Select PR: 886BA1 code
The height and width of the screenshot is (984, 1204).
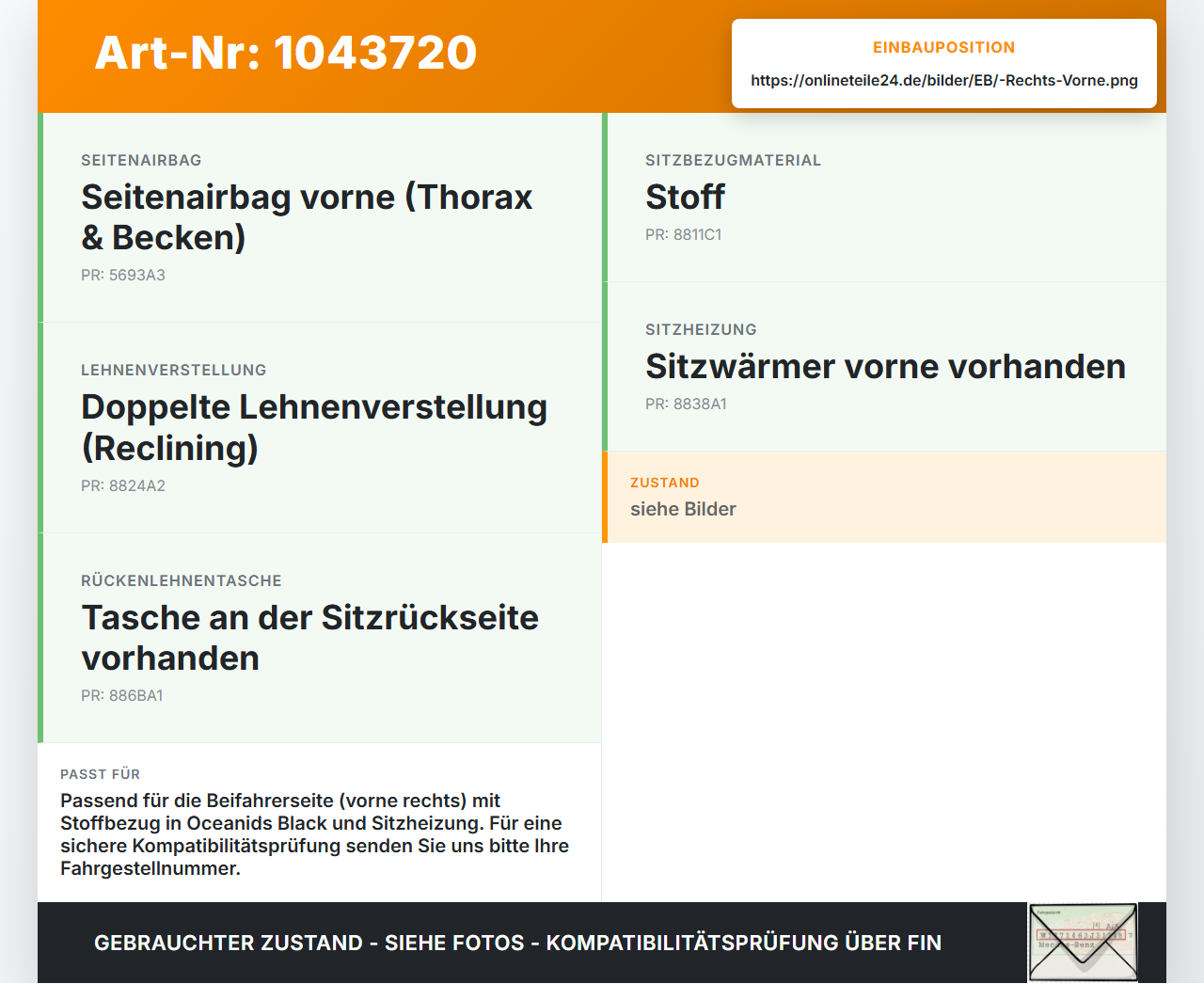(122, 695)
